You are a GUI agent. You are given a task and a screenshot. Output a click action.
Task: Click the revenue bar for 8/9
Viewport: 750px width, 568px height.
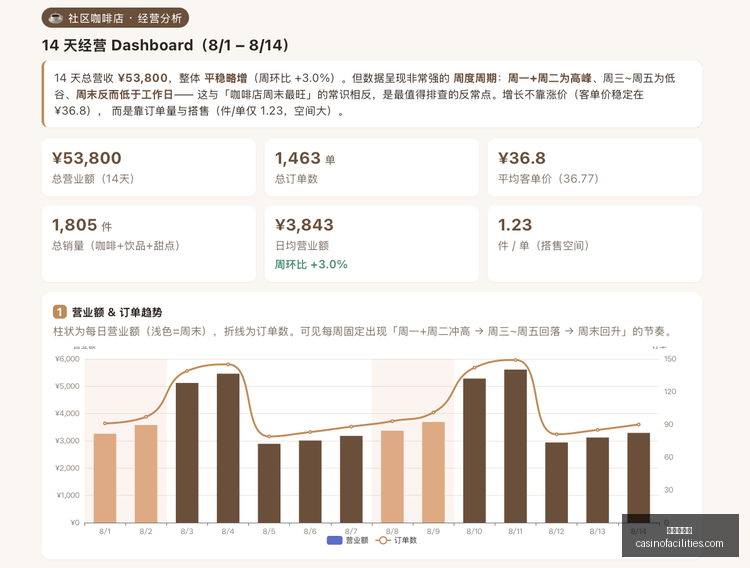coord(433,472)
